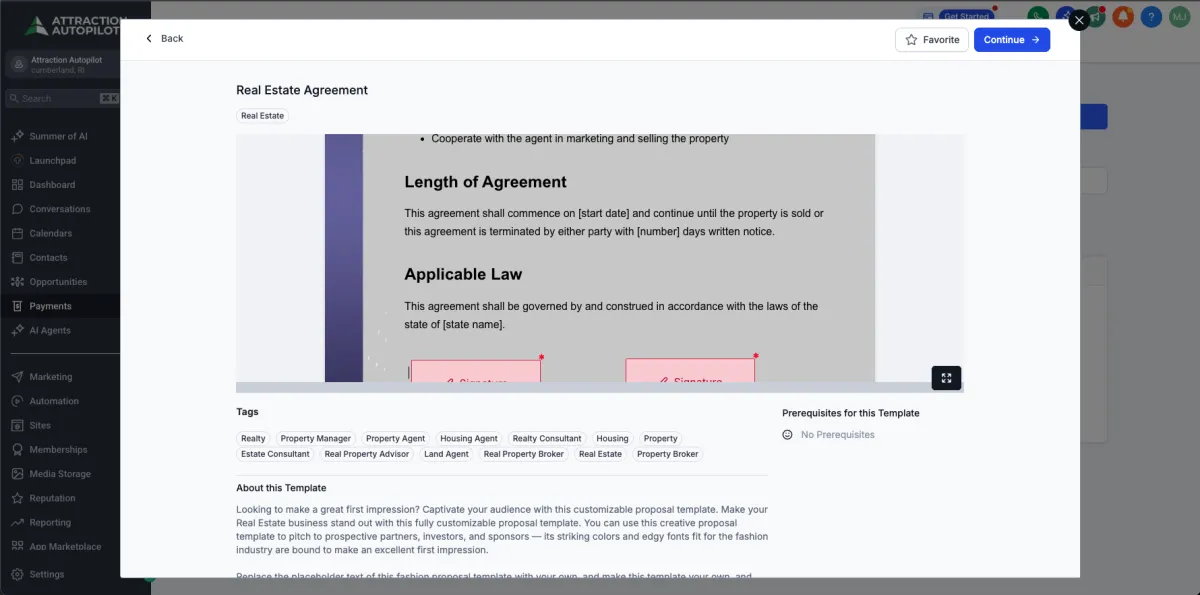This screenshot has height=595, width=1200.
Task: Select the Property Agent tag
Action: (395, 438)
